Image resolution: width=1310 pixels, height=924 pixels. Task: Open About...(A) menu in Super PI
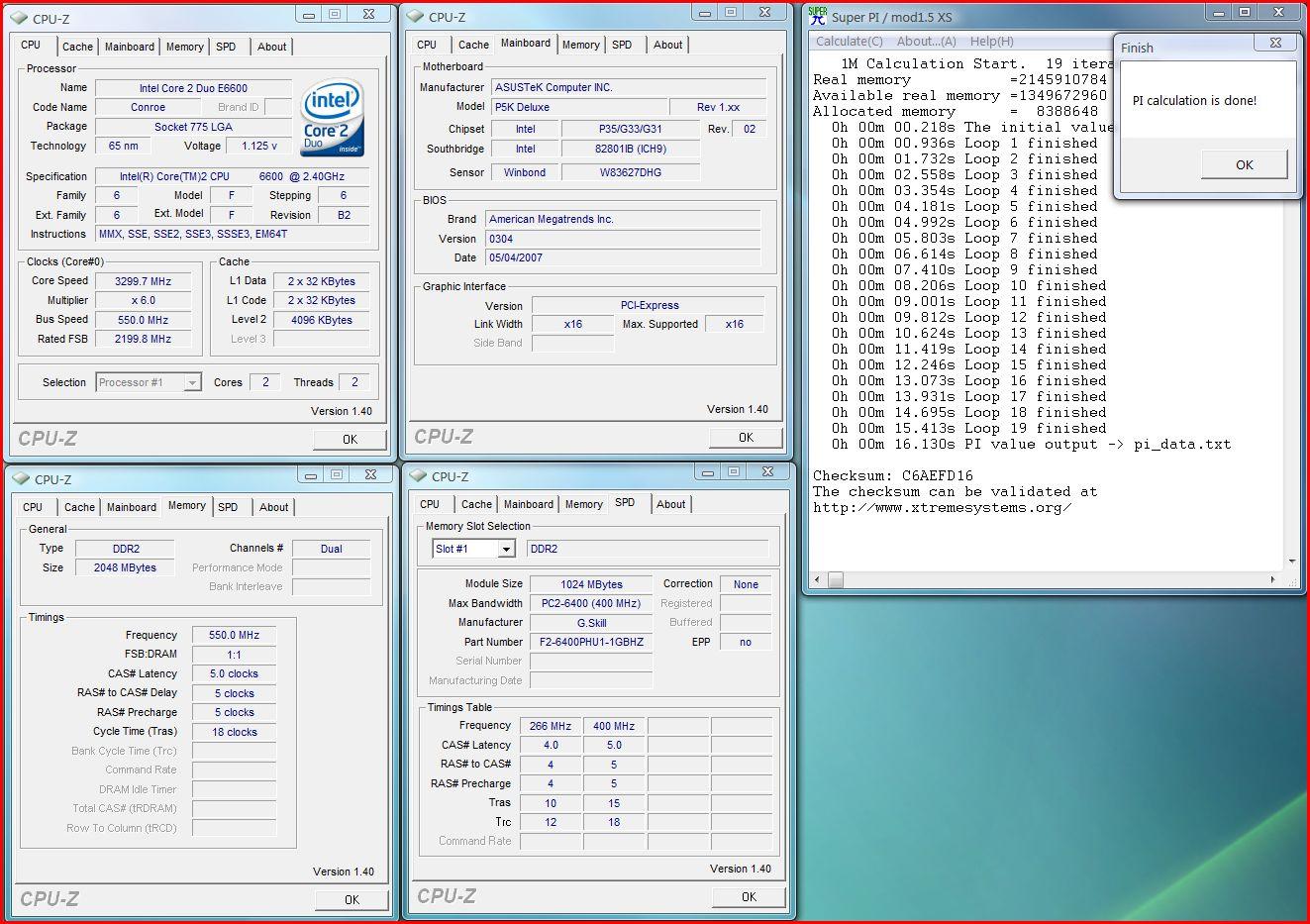[x=926, y=42]
